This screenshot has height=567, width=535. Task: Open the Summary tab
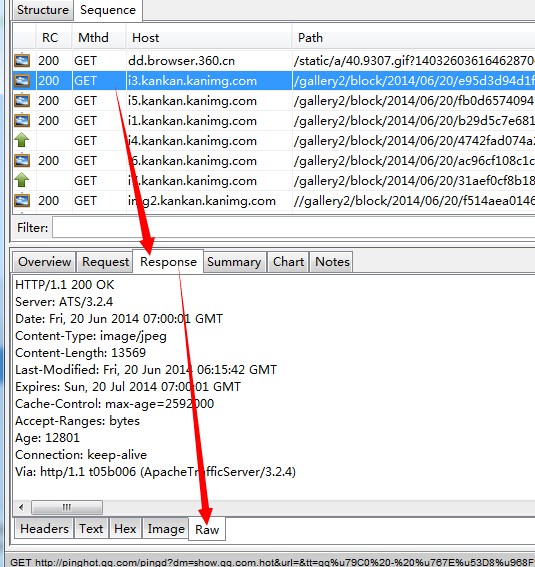pos(234,262)
